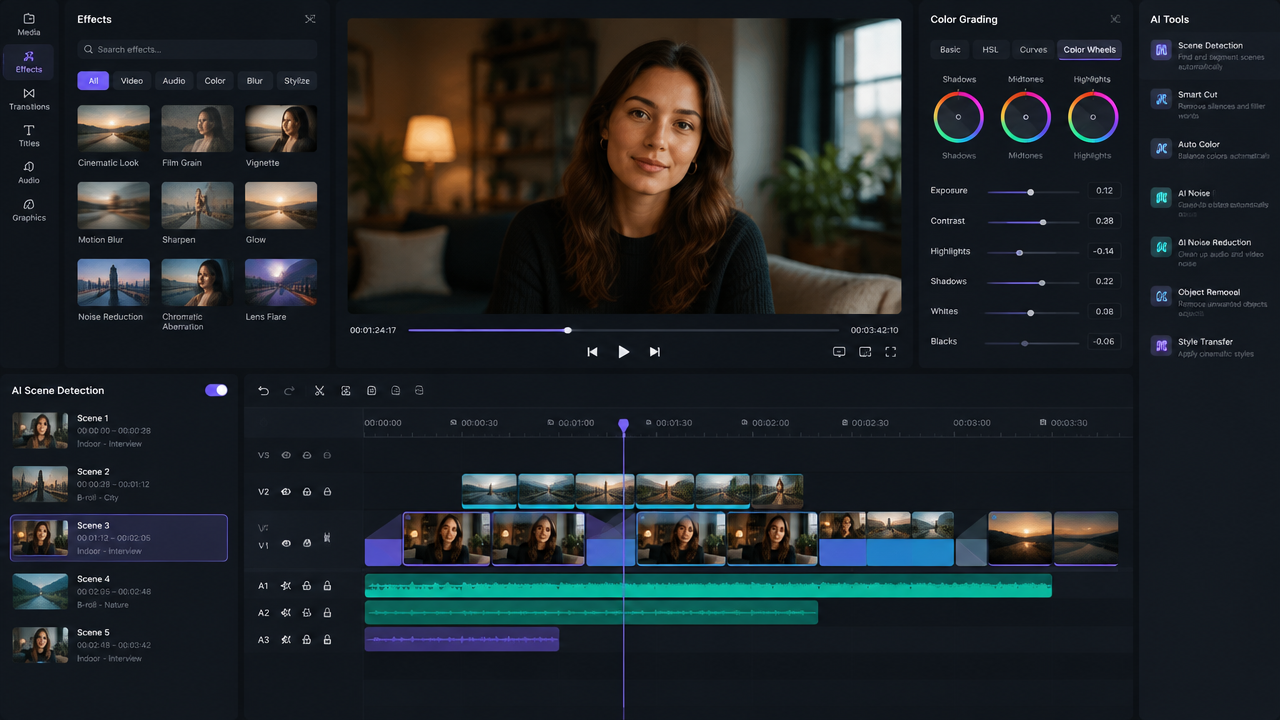This screenshot has height=720, width=1280.
Task: Click the Search effects field
Action: [x=197, y=49]
